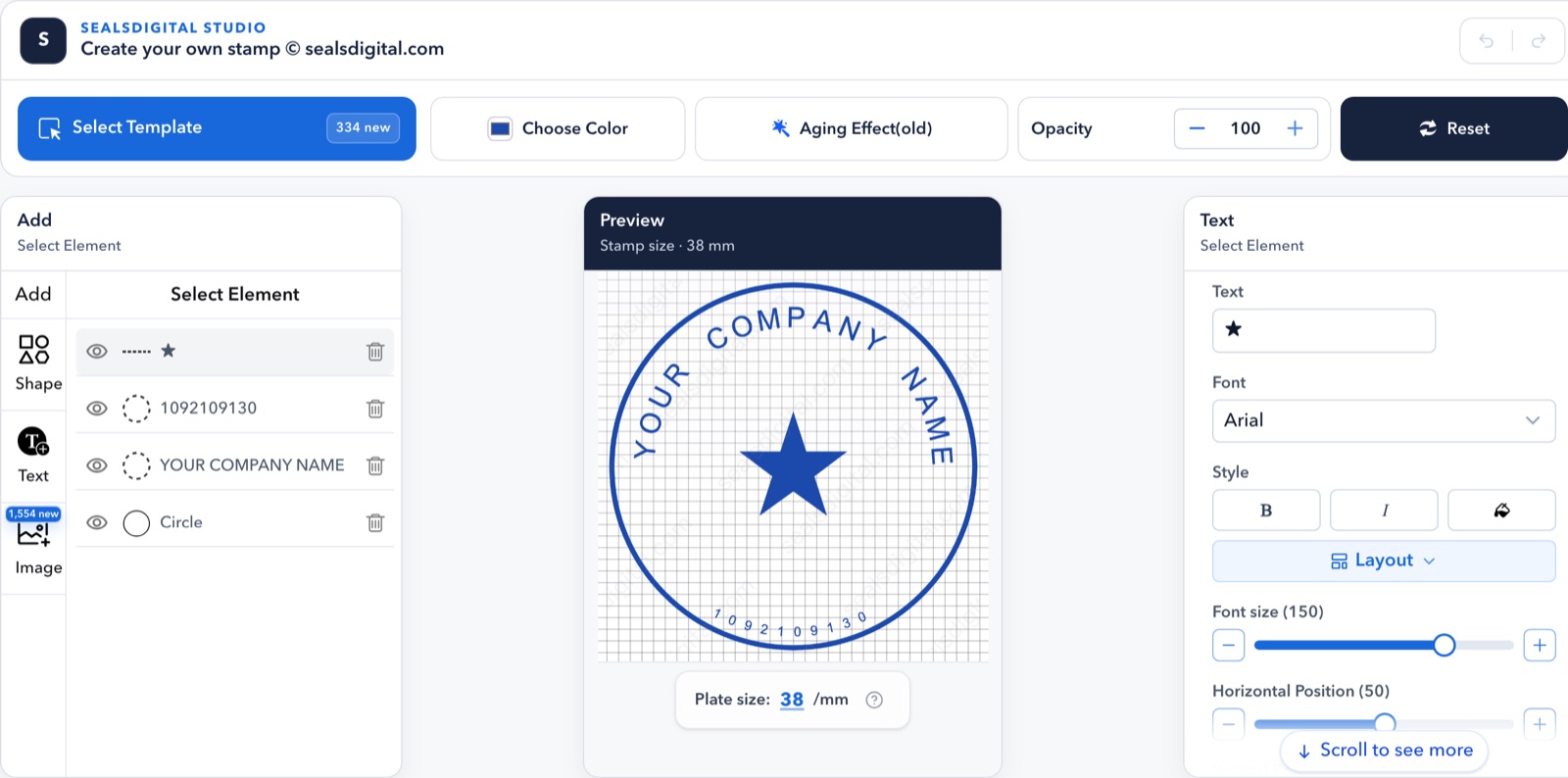Open the Choose Color picker
This screenshot has height=778, width=1568.
point(558,128)
